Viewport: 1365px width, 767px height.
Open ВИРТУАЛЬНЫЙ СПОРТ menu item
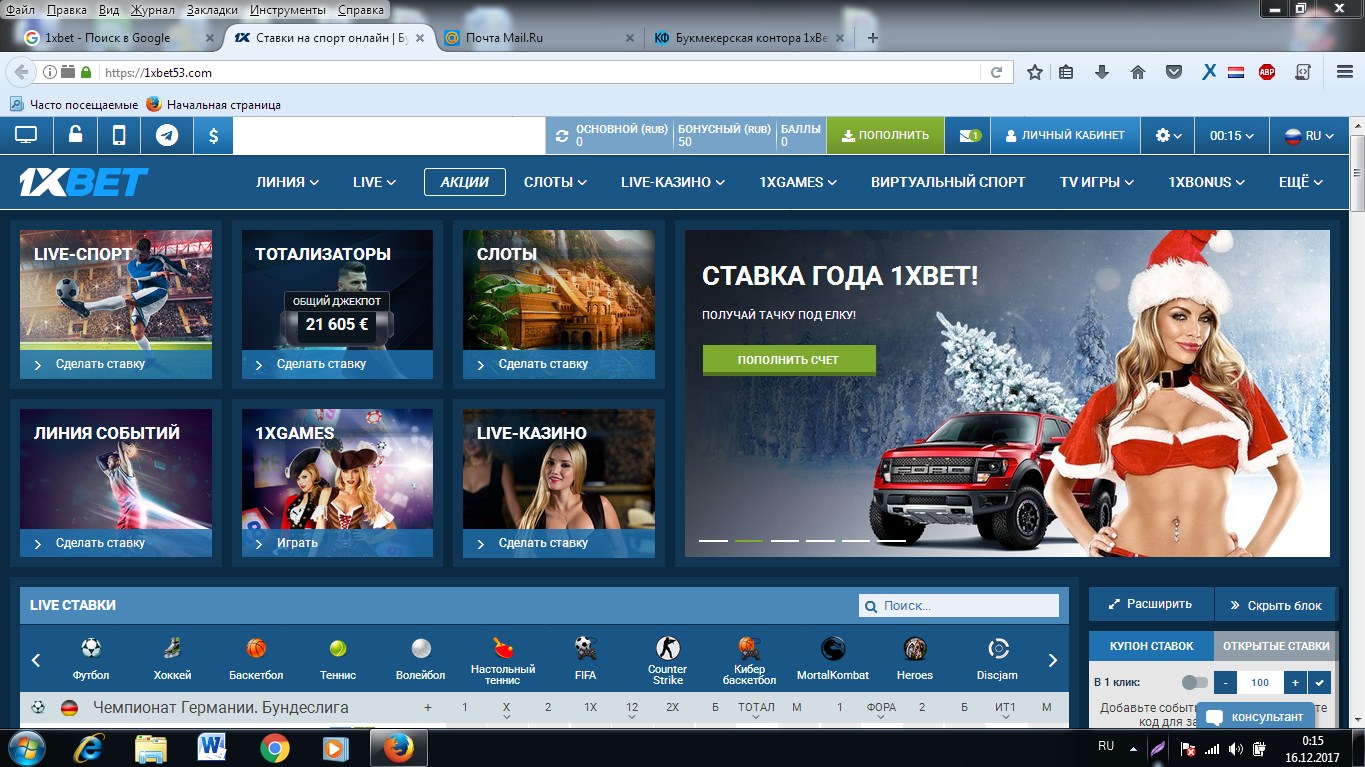tap(948, 182)
